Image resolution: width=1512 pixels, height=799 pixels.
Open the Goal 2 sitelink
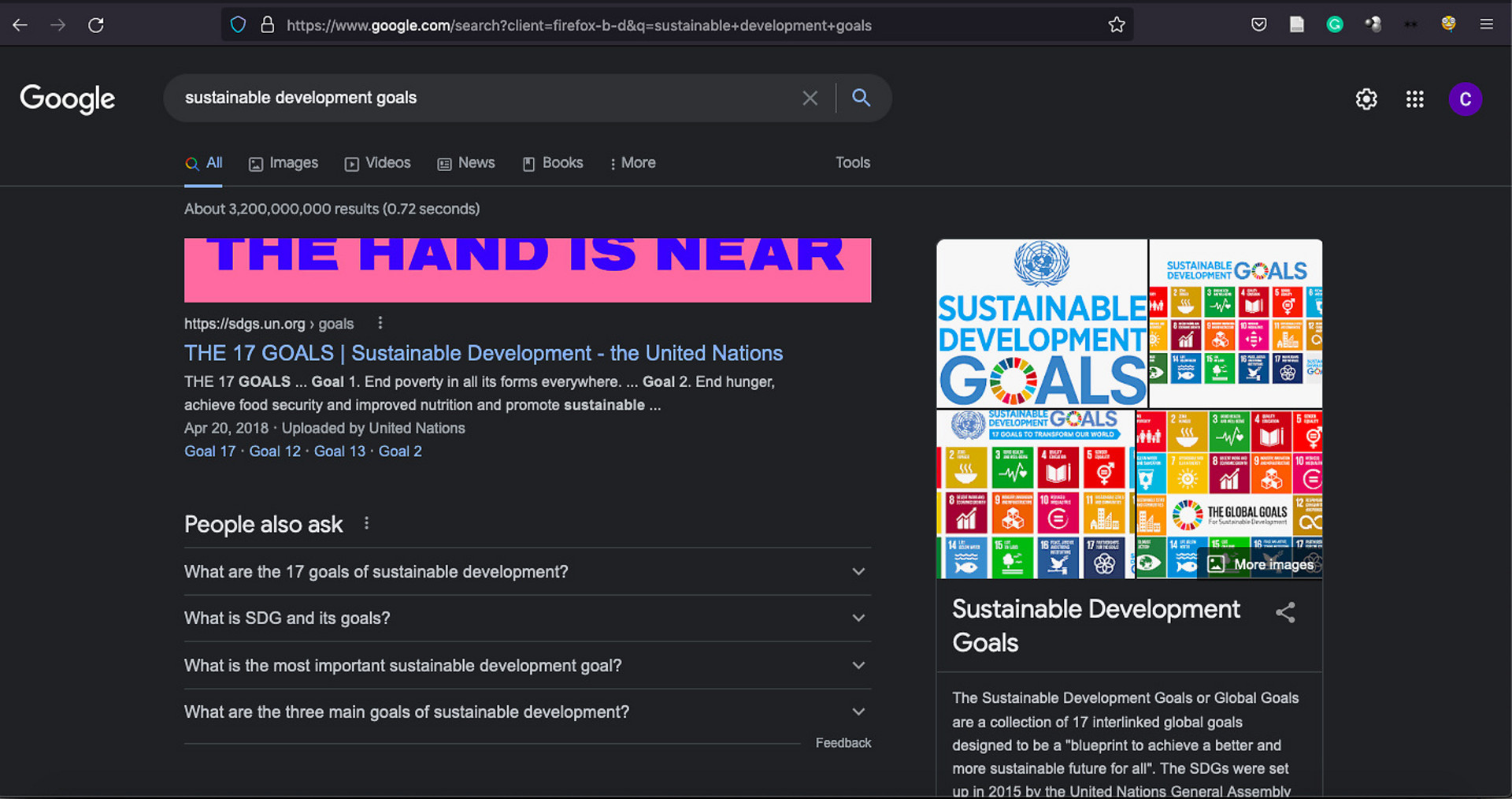pyautogui.click(x=400, y=452)
